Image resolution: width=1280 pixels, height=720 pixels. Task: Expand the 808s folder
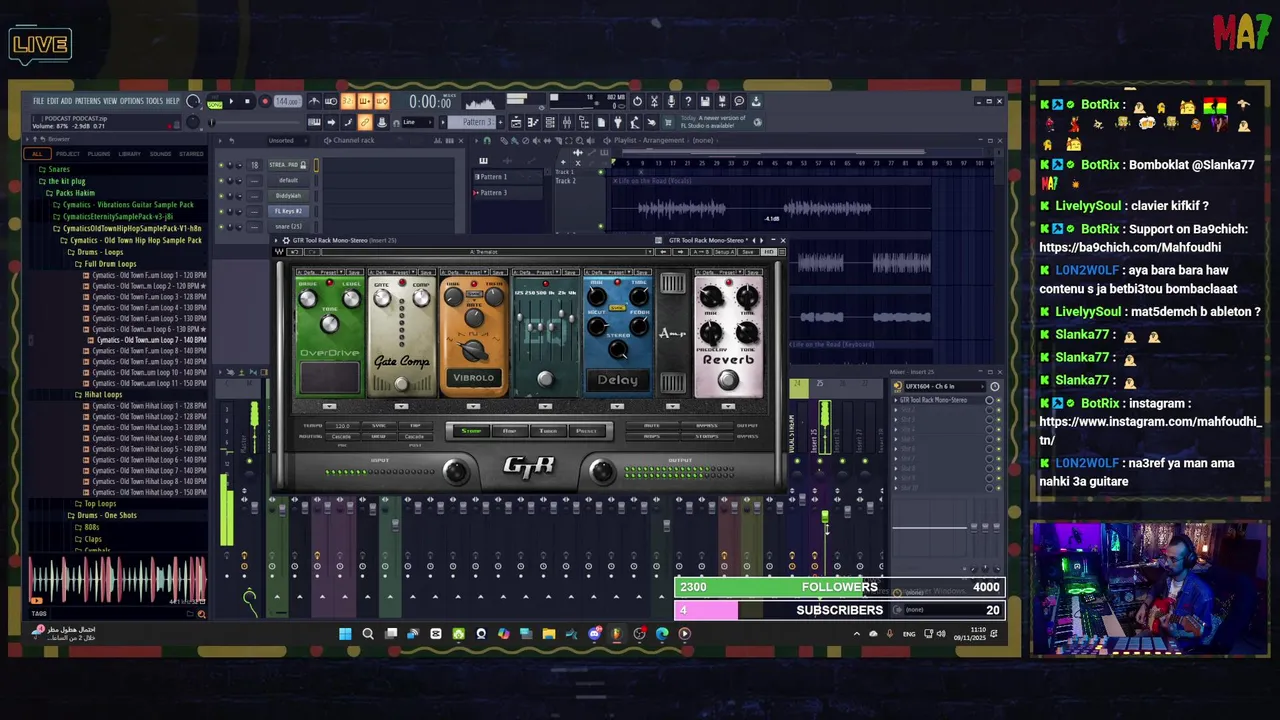pyautogui.click(x=91, y=527)
